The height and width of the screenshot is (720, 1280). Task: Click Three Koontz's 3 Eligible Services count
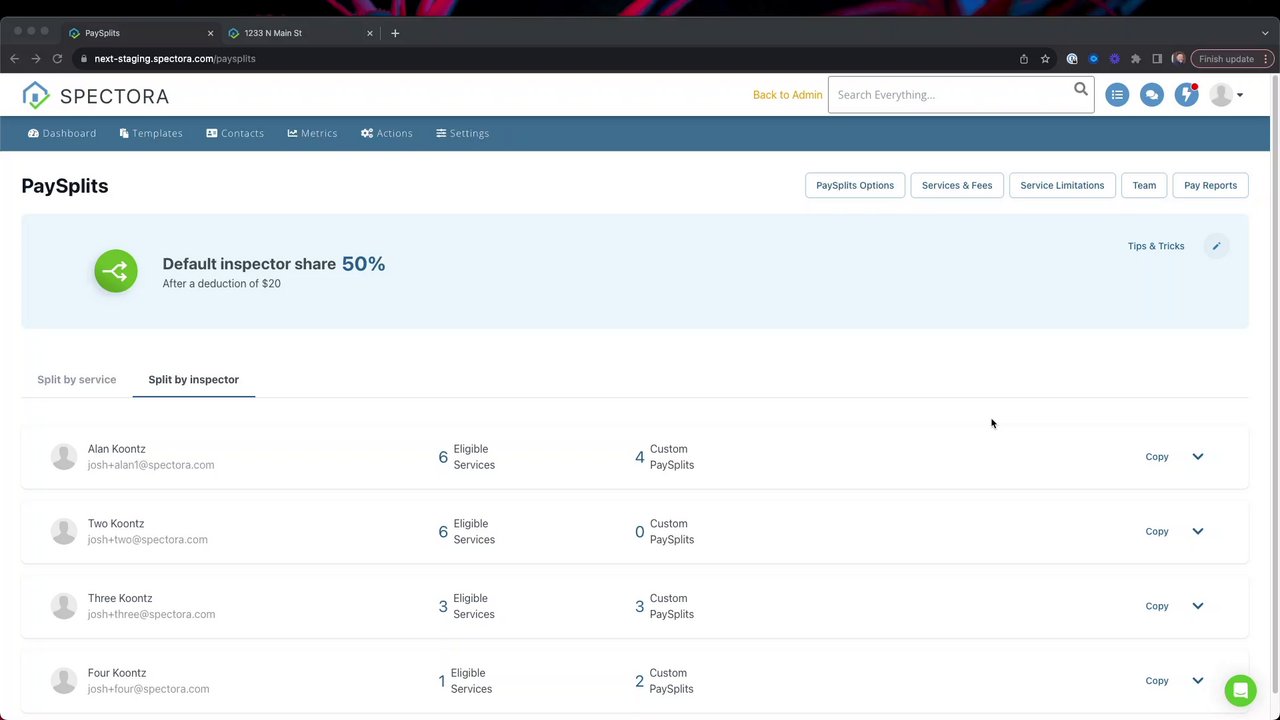443,606
